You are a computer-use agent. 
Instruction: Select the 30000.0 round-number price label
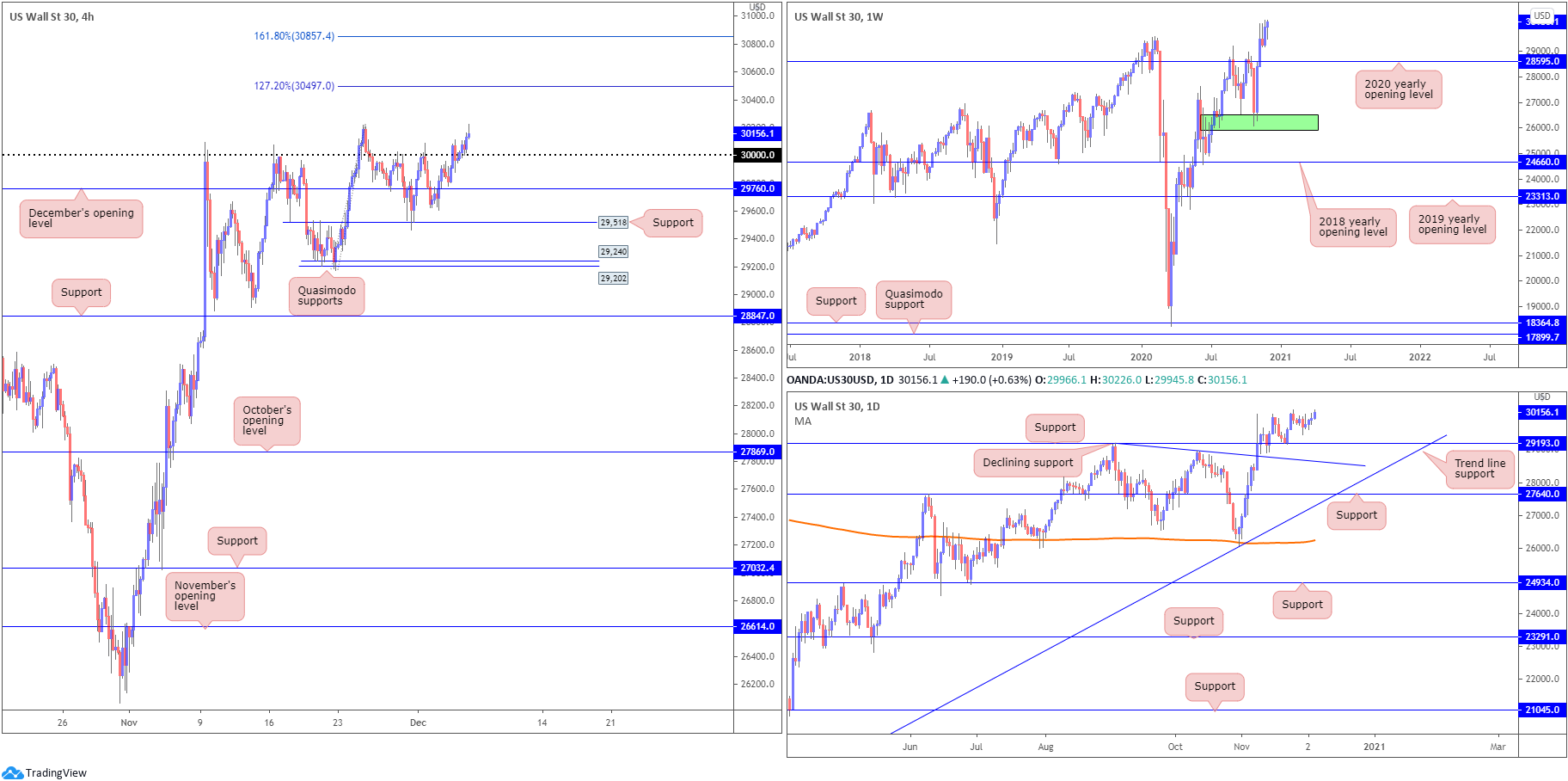(x=757, y=155)
